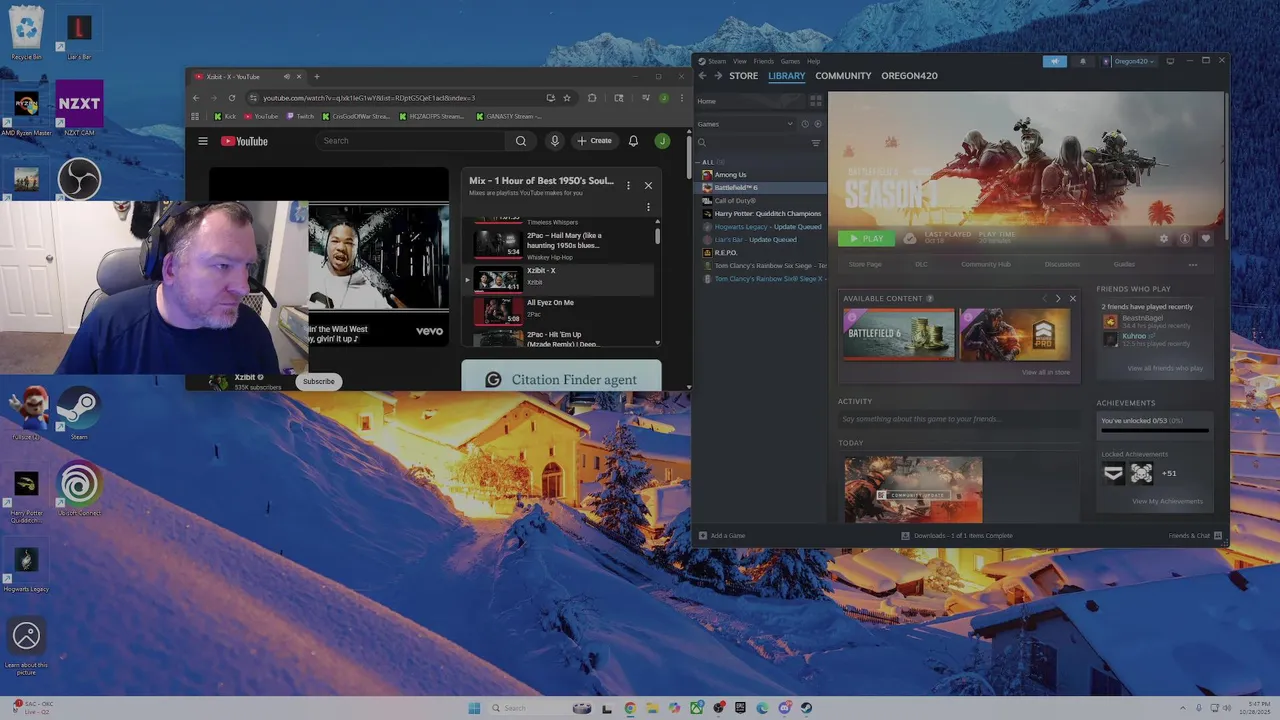1280x720 pixels.
Task: Toggle Steam library grid collections view icon
Action: 816,101
